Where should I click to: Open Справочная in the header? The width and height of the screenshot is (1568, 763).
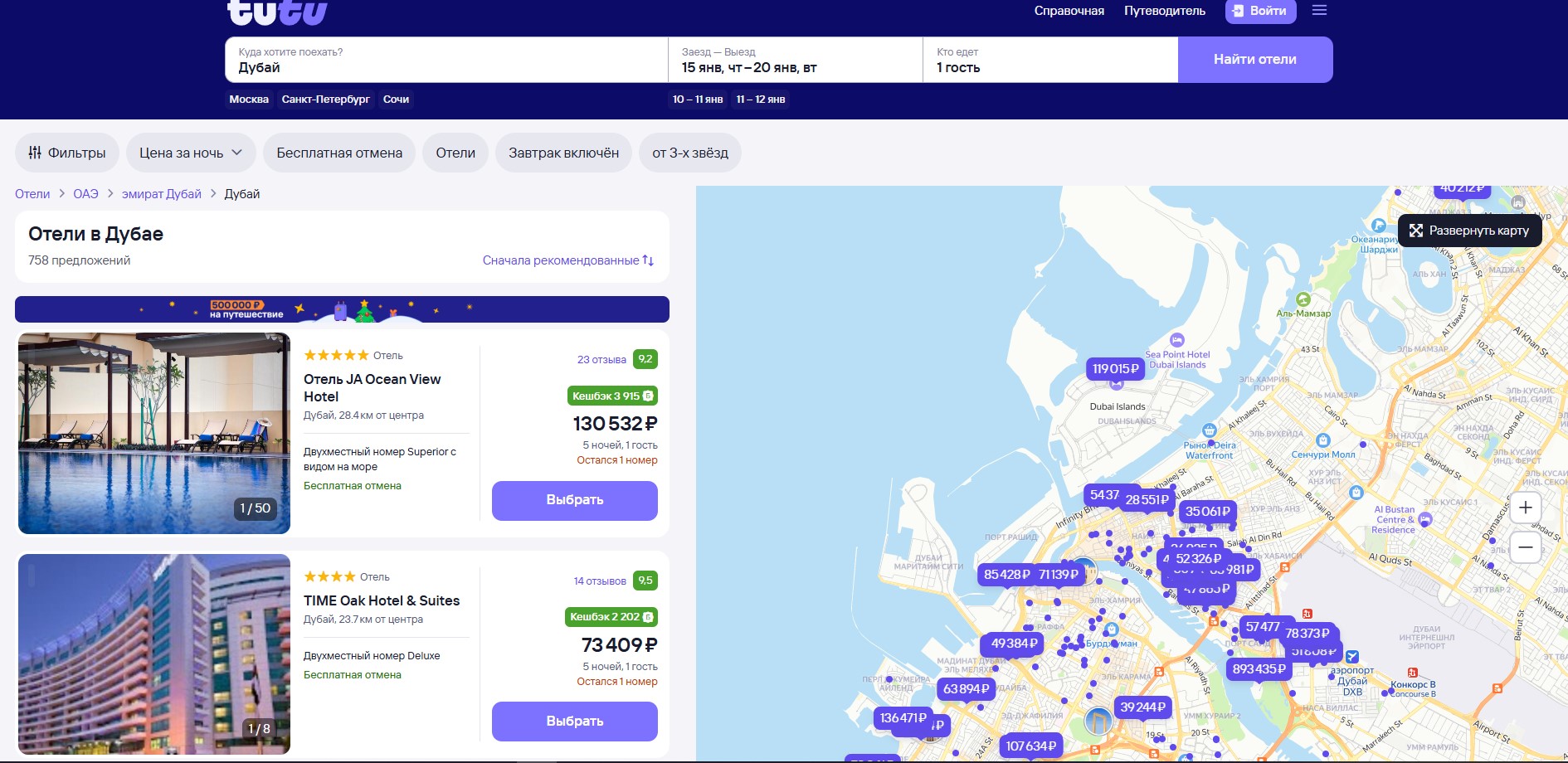coord(1069,11)
